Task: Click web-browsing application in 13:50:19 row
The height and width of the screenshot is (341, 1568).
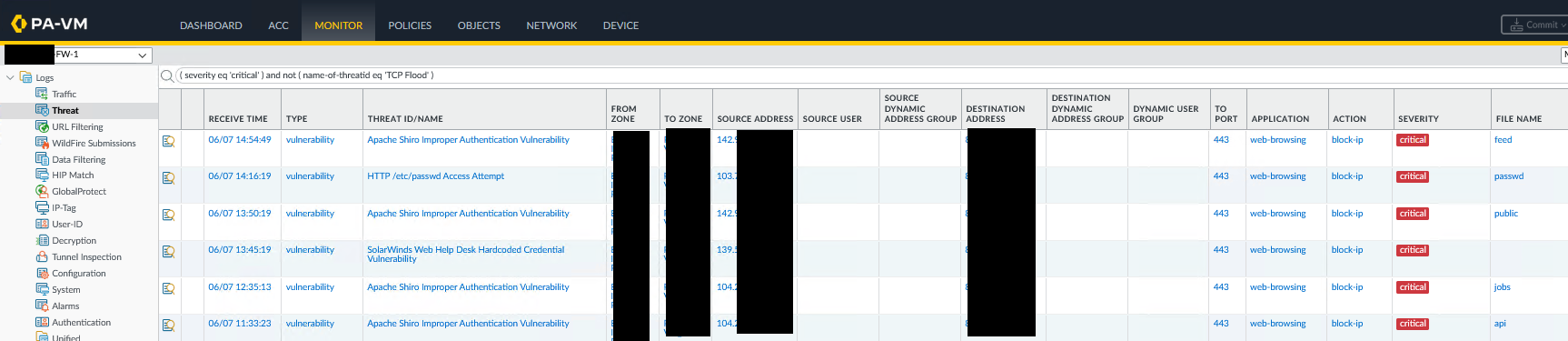Action: (1277, 214)
